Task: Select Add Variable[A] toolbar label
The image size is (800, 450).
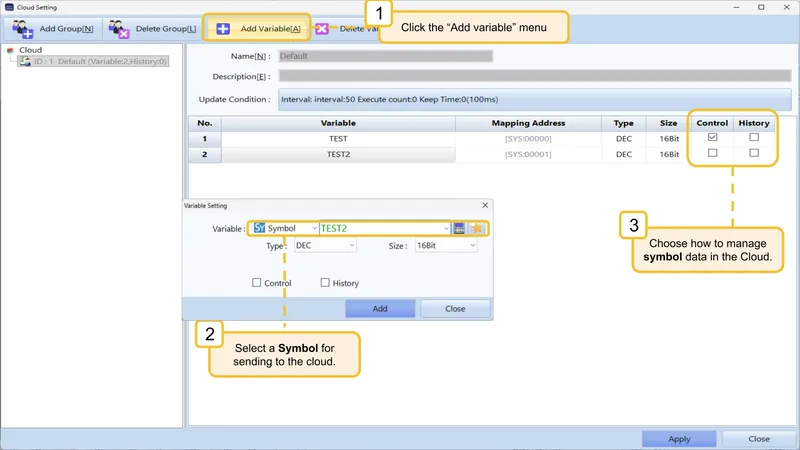Action: [270, 29]
